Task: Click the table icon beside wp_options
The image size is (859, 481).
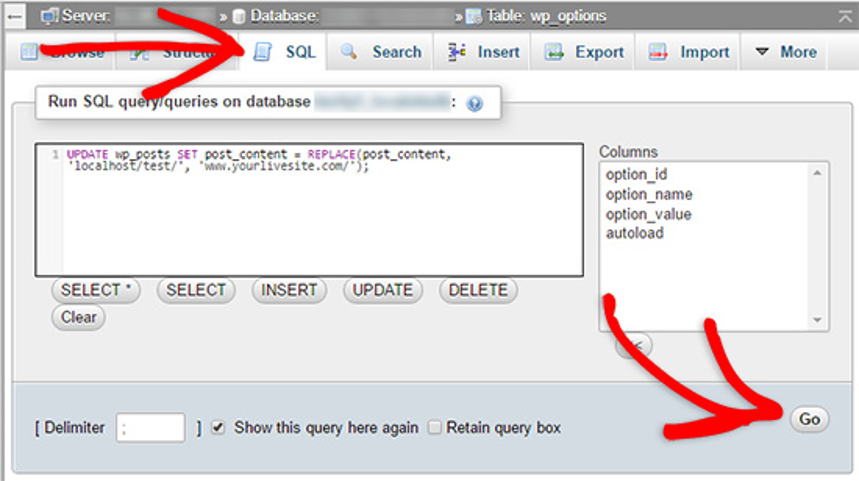Action: point(474,16)
